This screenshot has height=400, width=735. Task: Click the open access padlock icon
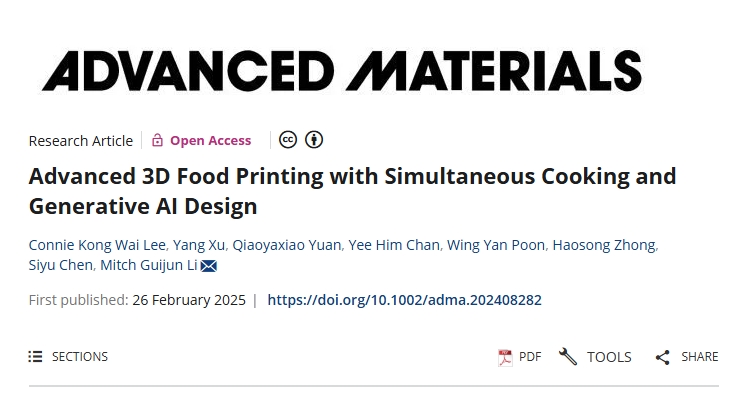pos(157,141)
